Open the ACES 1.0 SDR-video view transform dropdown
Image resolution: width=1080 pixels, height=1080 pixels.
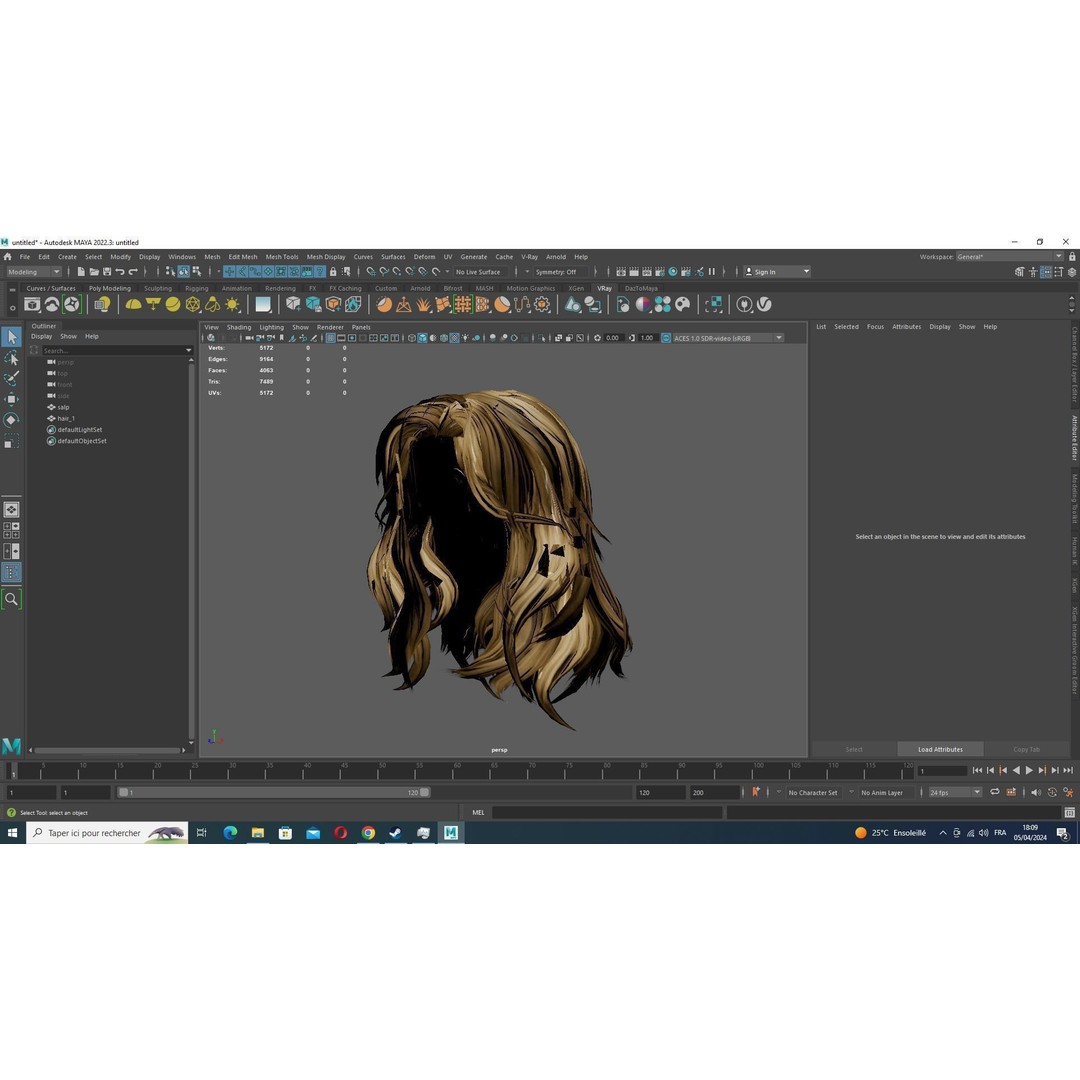(727, 338)
